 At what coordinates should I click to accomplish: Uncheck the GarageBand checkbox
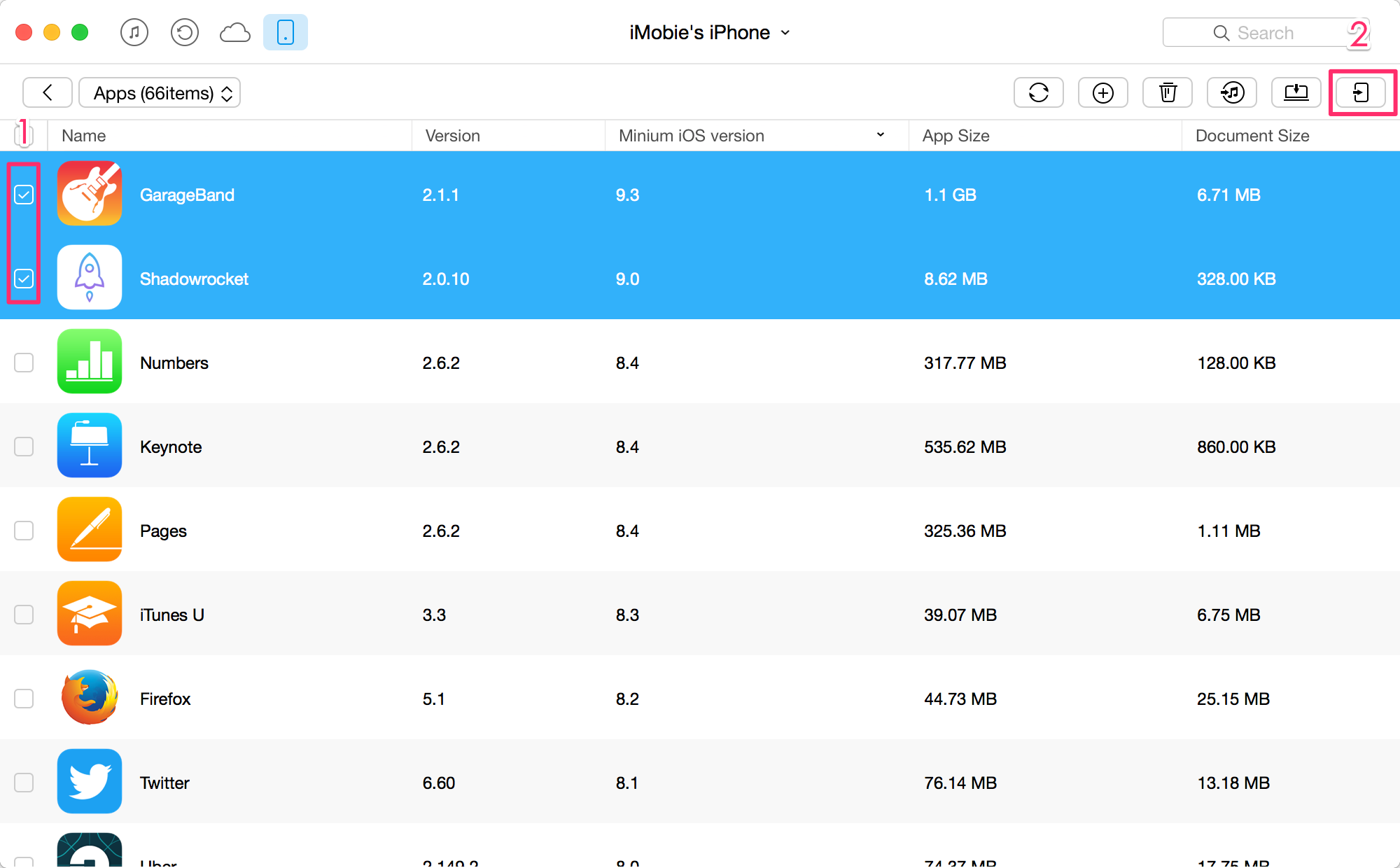24,195
